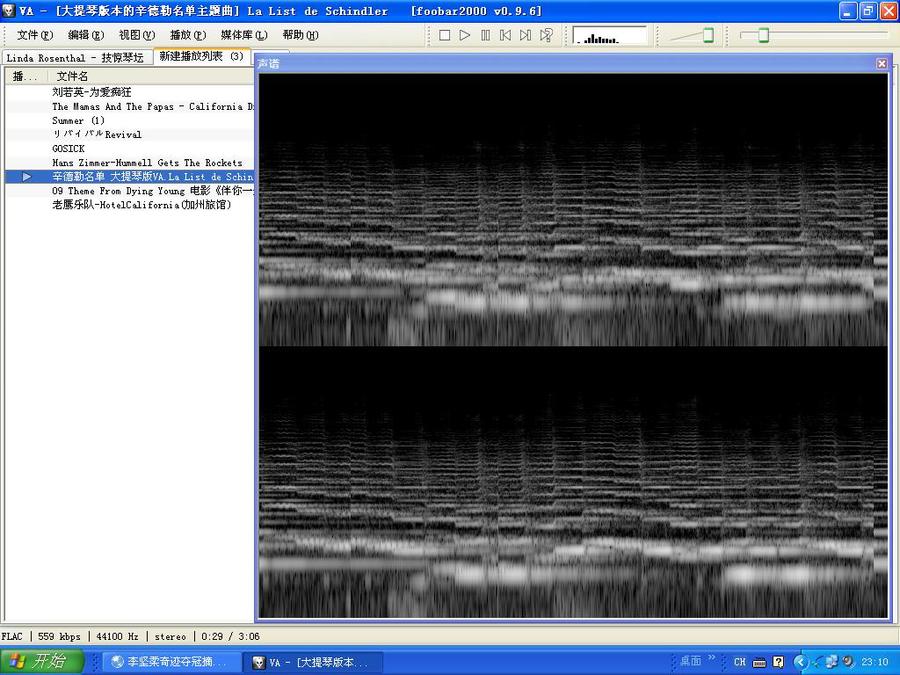
Task: Select Hans Zimmer-Hummell Gets The Rockets
Action: [x=130, y=162]
